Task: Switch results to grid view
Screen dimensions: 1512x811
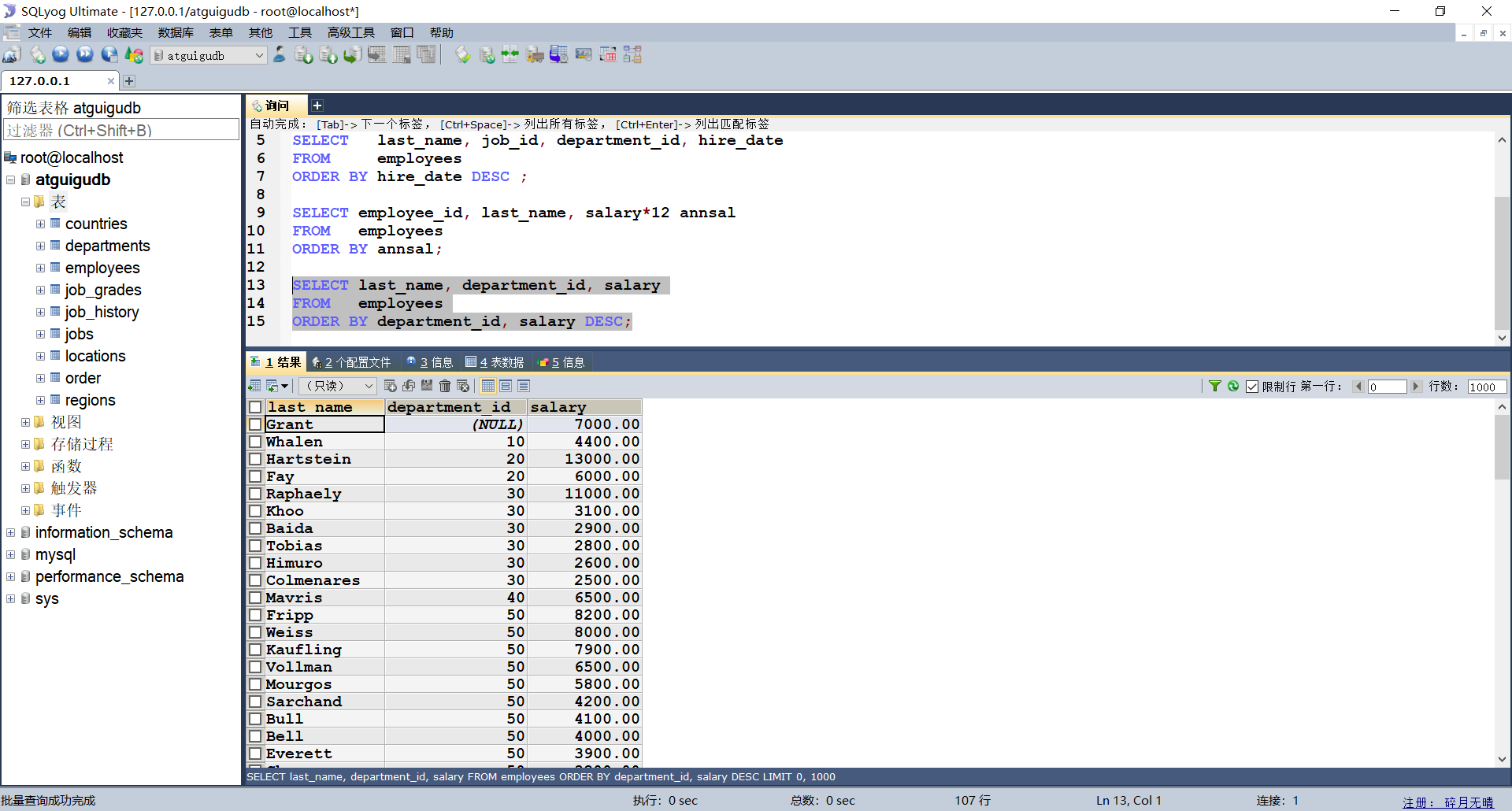Action: tap(488, 386)
